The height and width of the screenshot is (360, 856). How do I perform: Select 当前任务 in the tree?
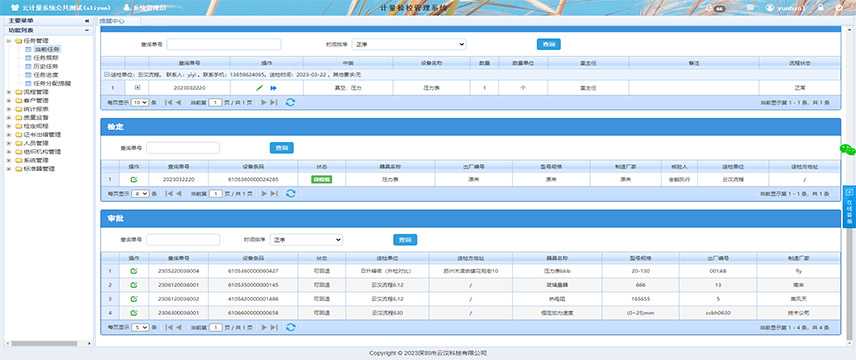(x=46, y=50)
